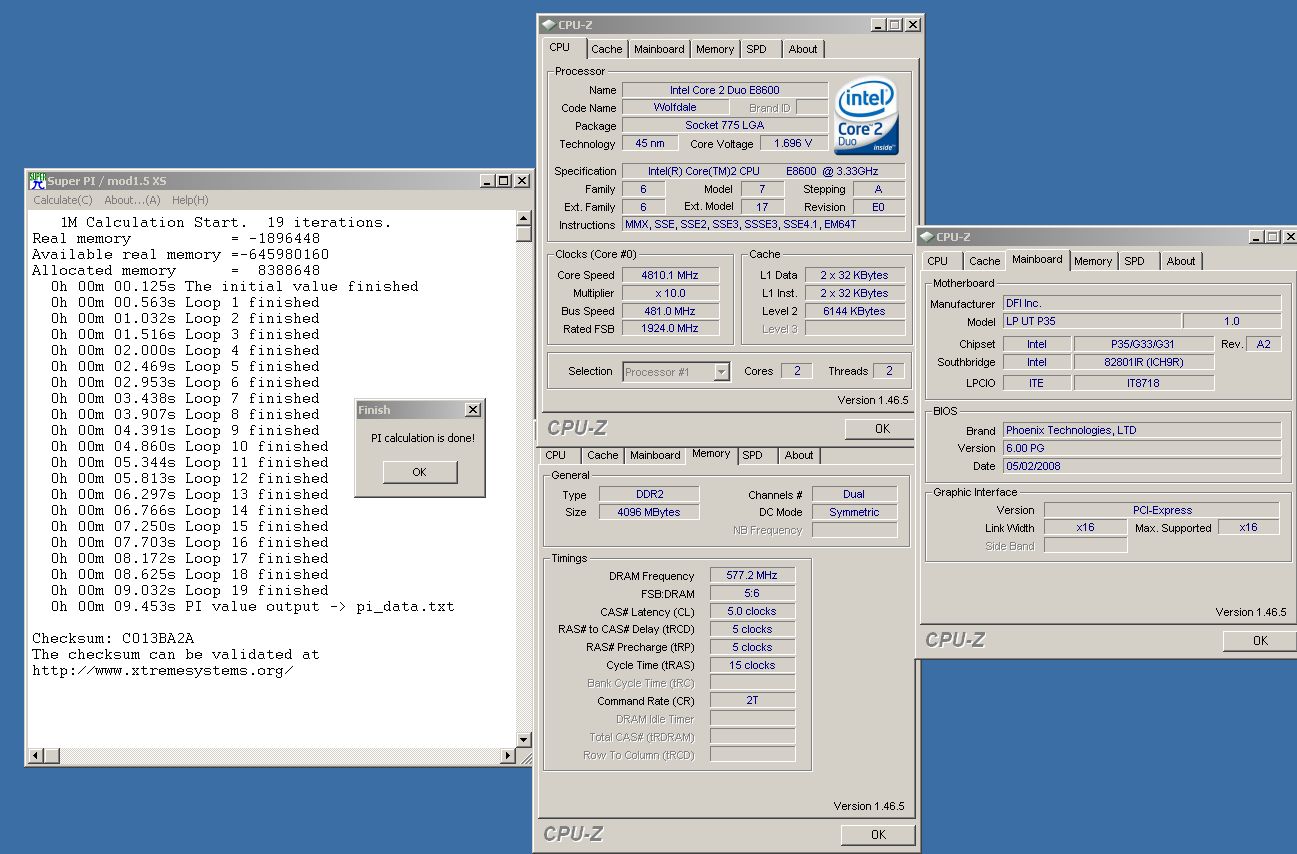Image resolution: width=1297 pixels, height=854 pixels.
Task: Click the Core Voltage value 1.696 V
Action: [794, 143]
